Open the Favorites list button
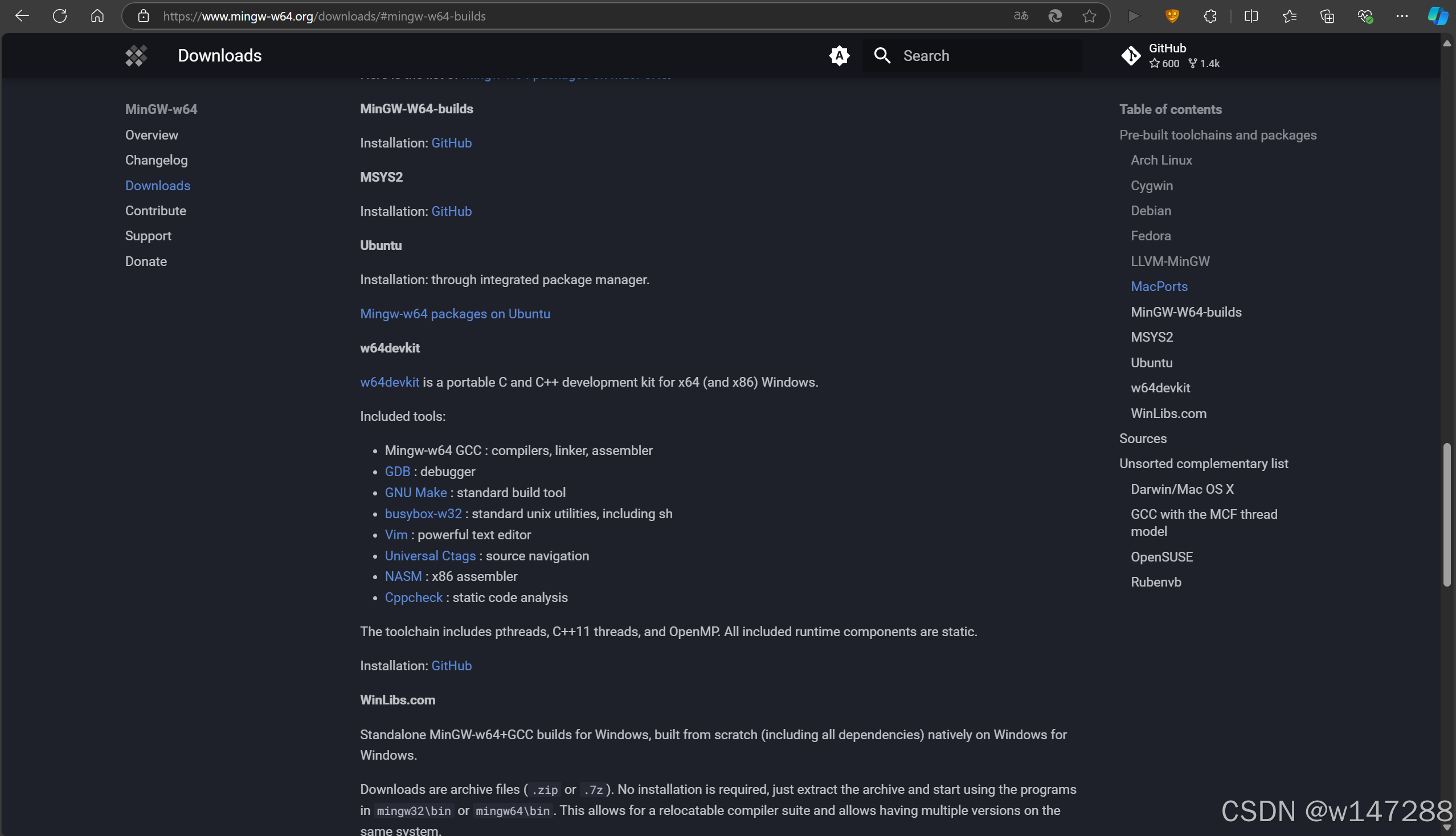This screenshot has height=836, width=1456. [x=1290, y=16]
